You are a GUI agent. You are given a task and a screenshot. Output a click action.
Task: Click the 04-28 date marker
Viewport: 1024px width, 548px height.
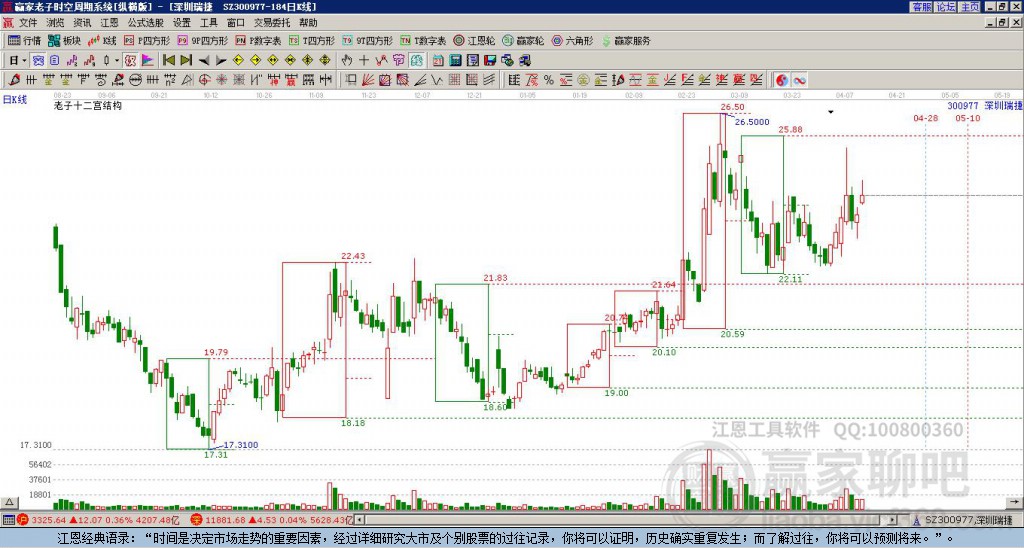tap(925, 118)
